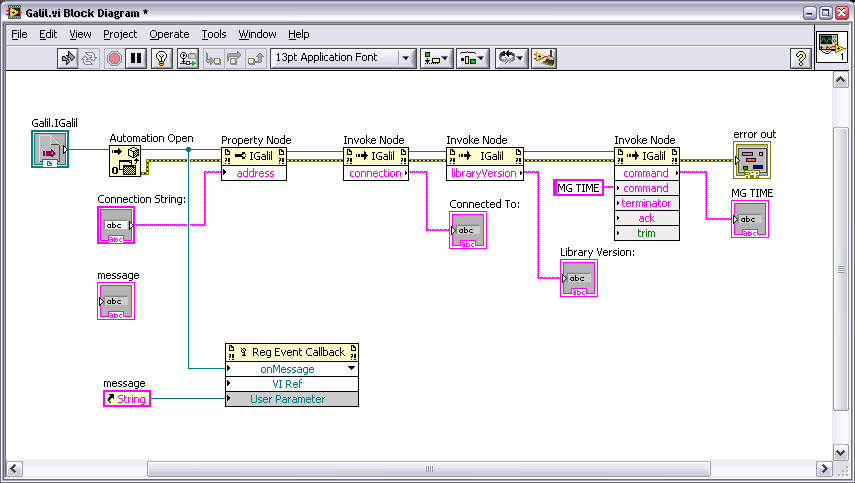Screen dimensions: 855x483
Task: Click the vertical scrollbar down arrow
Action: 841,452
